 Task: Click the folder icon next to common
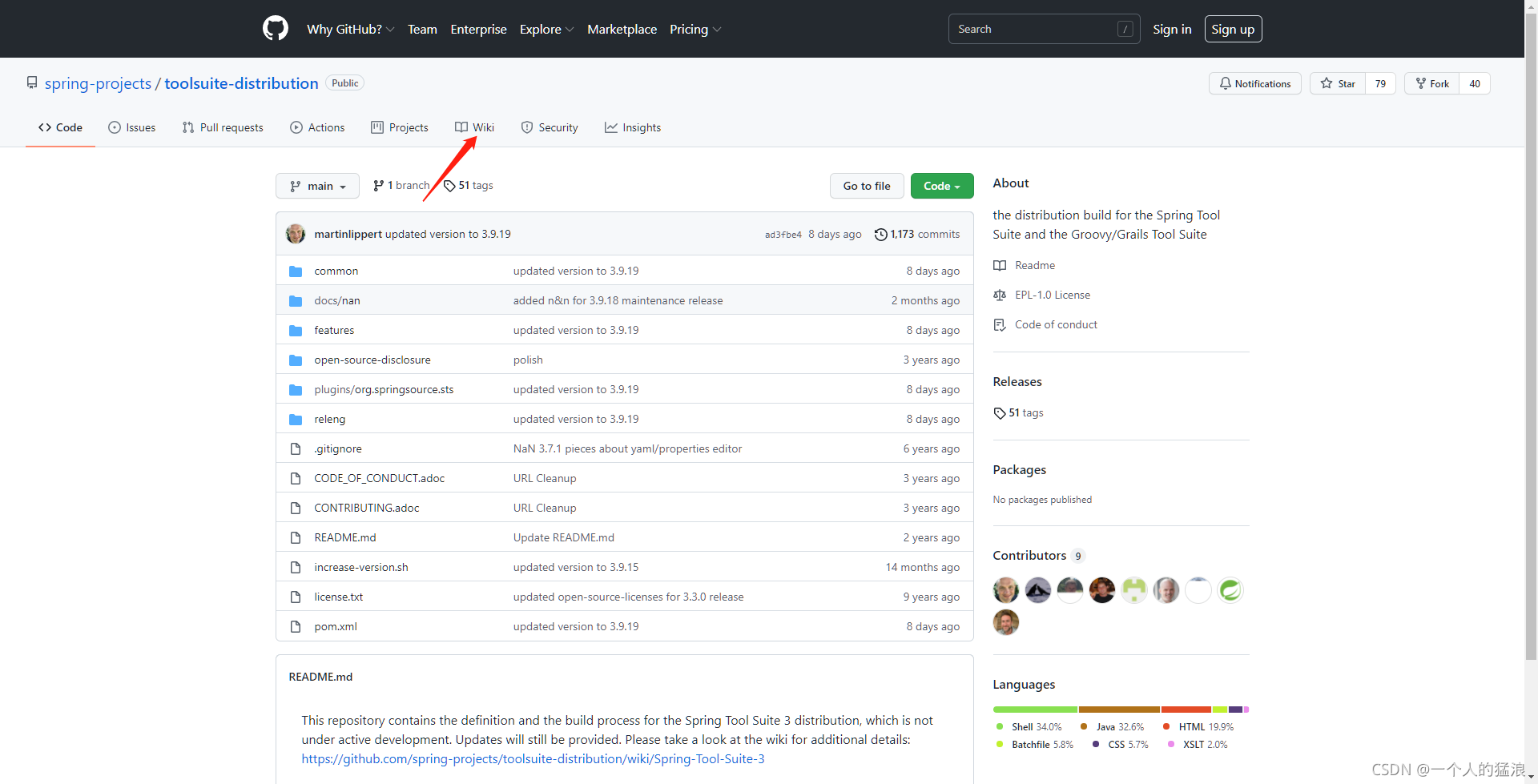[x=296, y=271]
